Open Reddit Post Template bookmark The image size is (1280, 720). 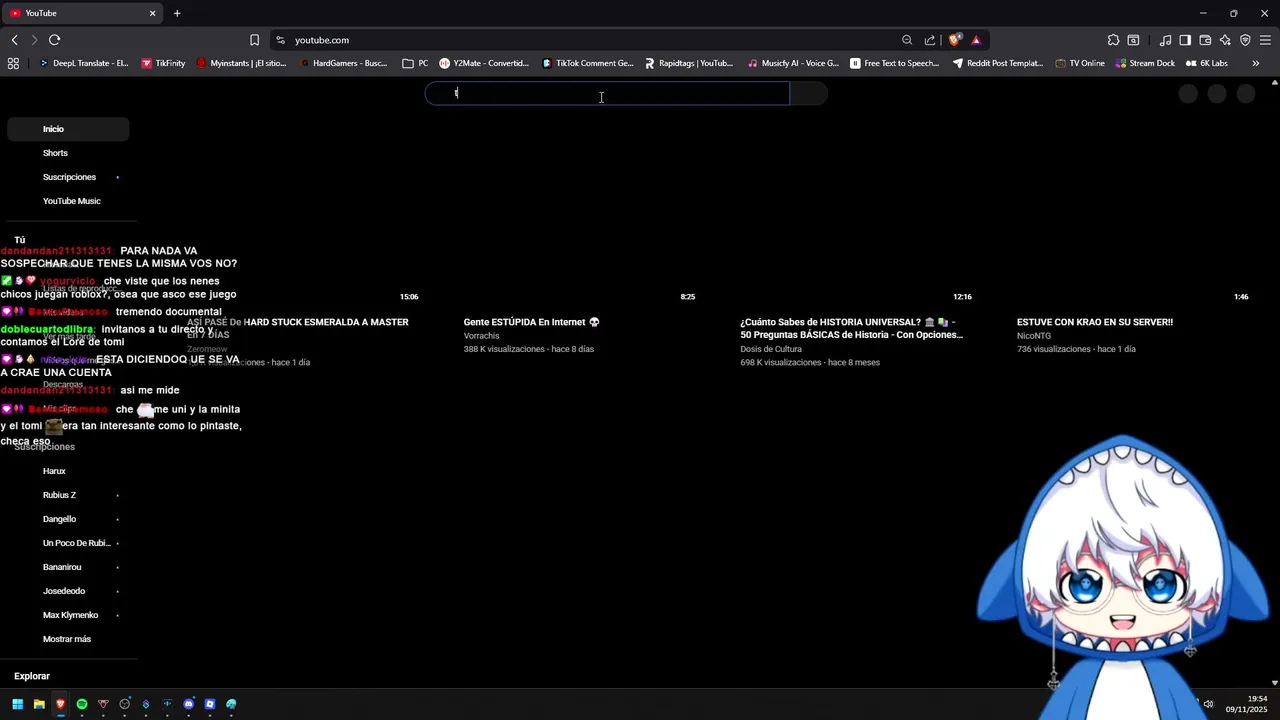[998, 63]
